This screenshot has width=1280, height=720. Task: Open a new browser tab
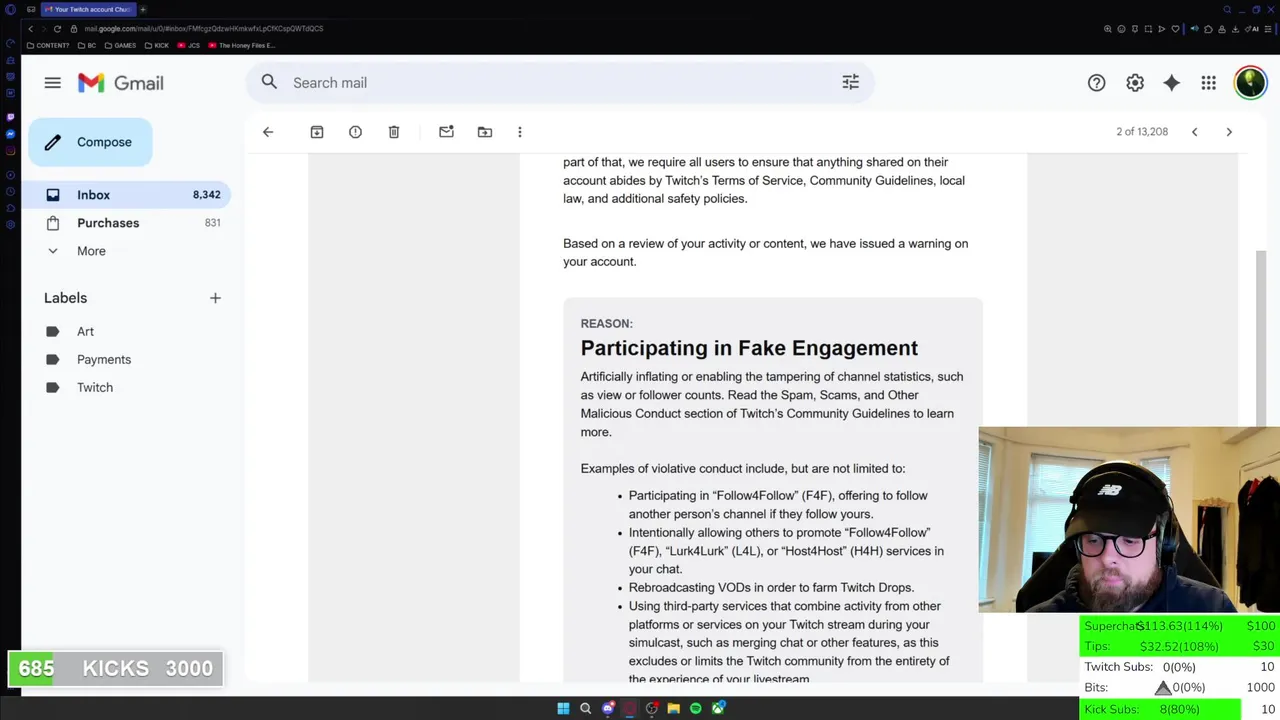143,9
